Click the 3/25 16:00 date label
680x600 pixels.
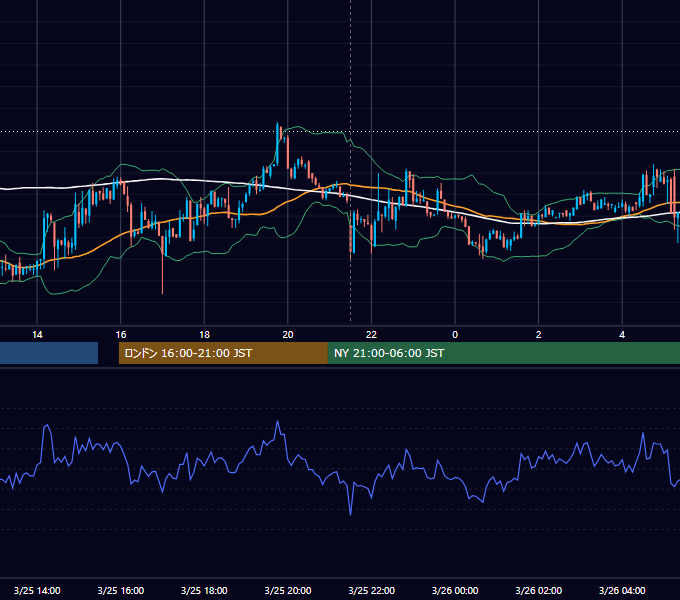click(x=121, y=590)
